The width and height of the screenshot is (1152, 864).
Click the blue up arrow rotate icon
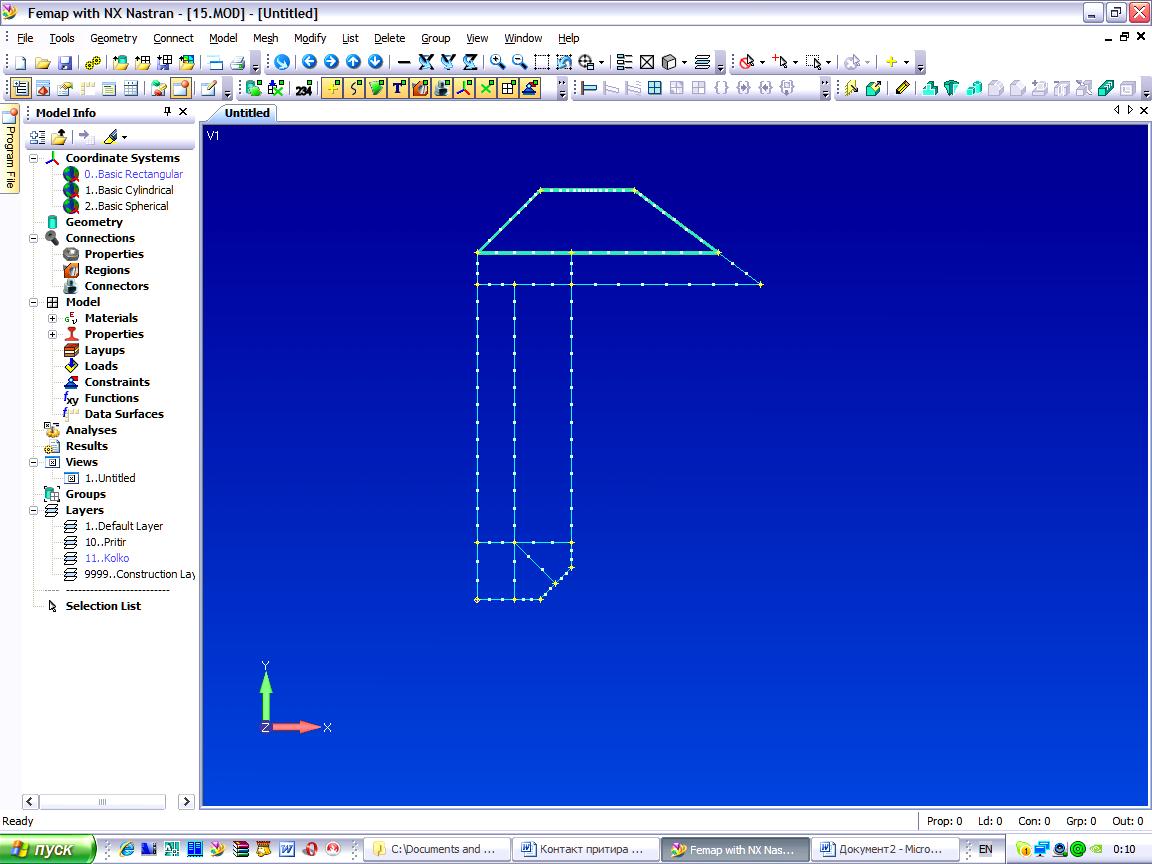click(353, 62)
